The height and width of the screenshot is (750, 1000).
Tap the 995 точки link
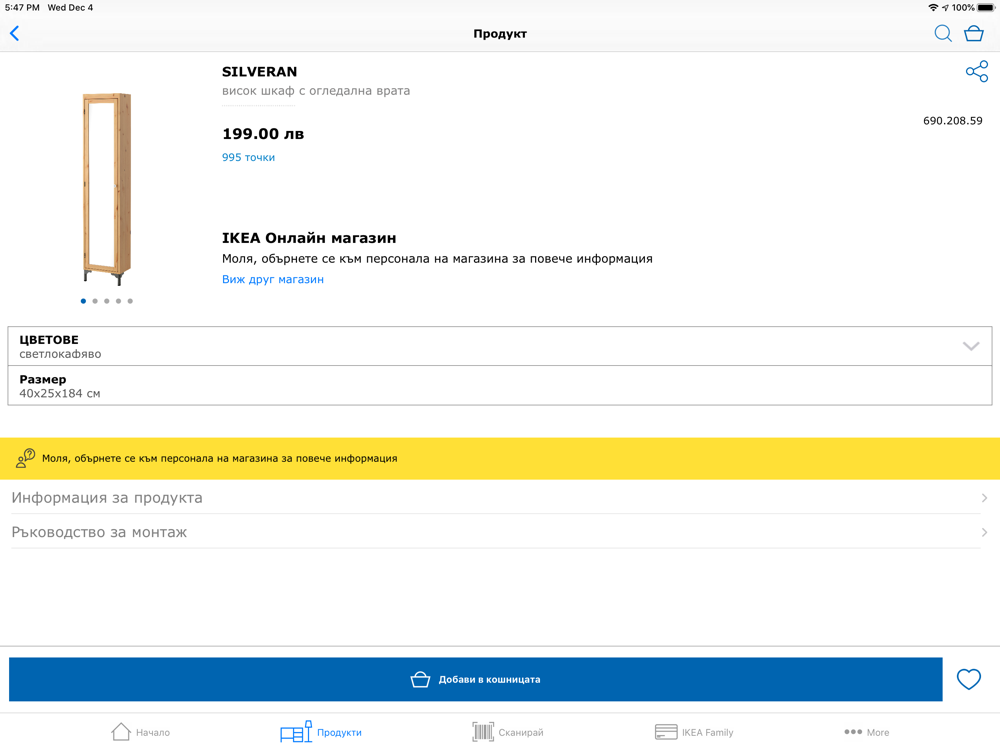248,158
